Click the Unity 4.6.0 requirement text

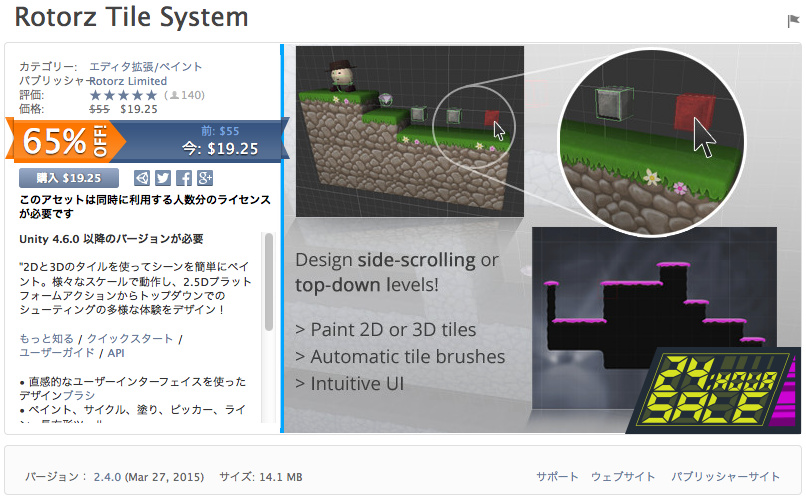[111, 239]
